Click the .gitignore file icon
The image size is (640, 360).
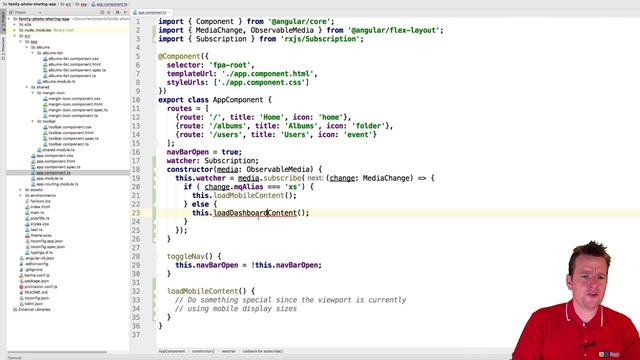tap(21, 270)
